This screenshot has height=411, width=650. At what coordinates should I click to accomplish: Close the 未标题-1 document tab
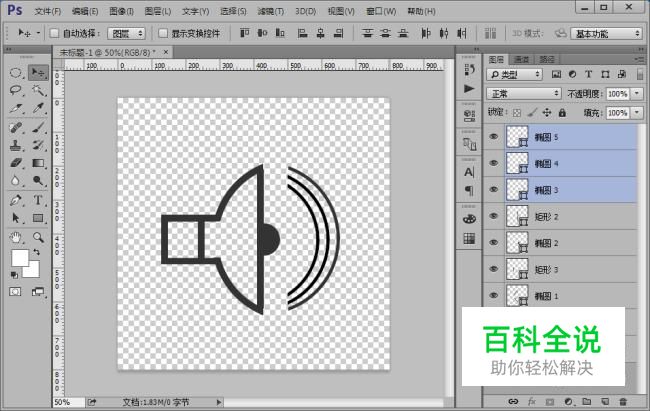pyautogui.click(x=166, y=52)
